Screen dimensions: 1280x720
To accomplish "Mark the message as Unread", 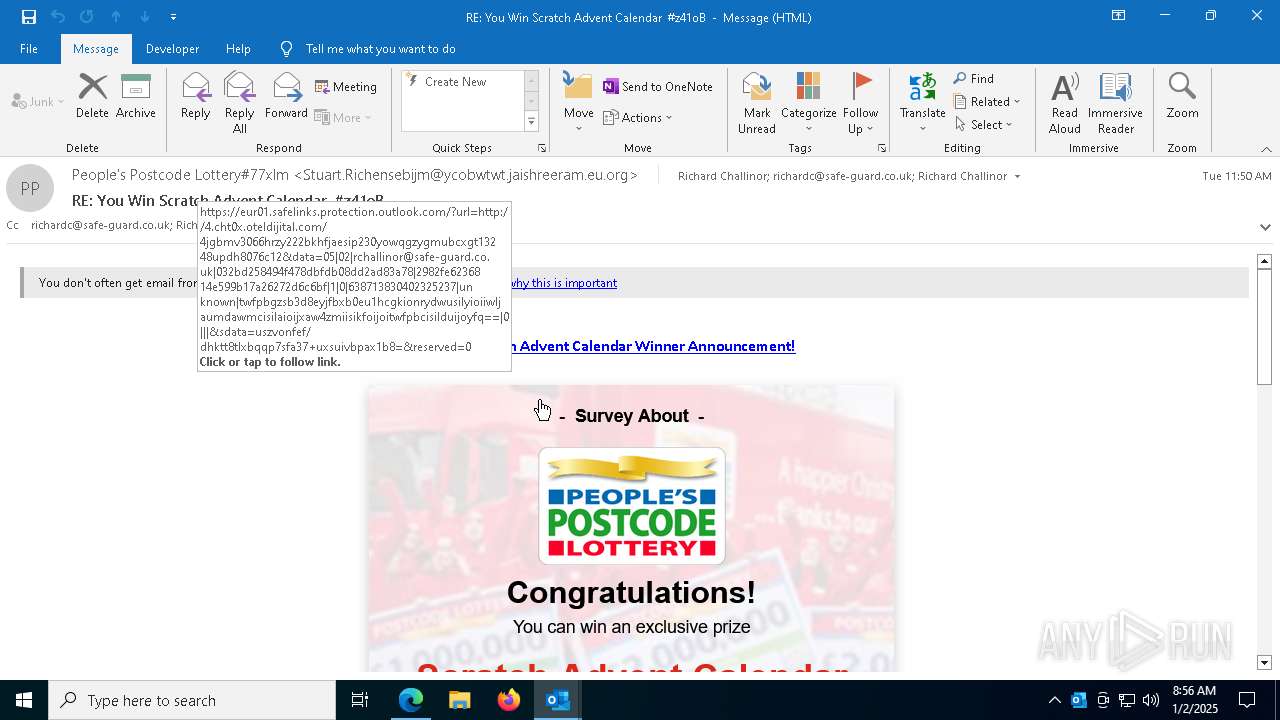I will click(x=757, y=103).
